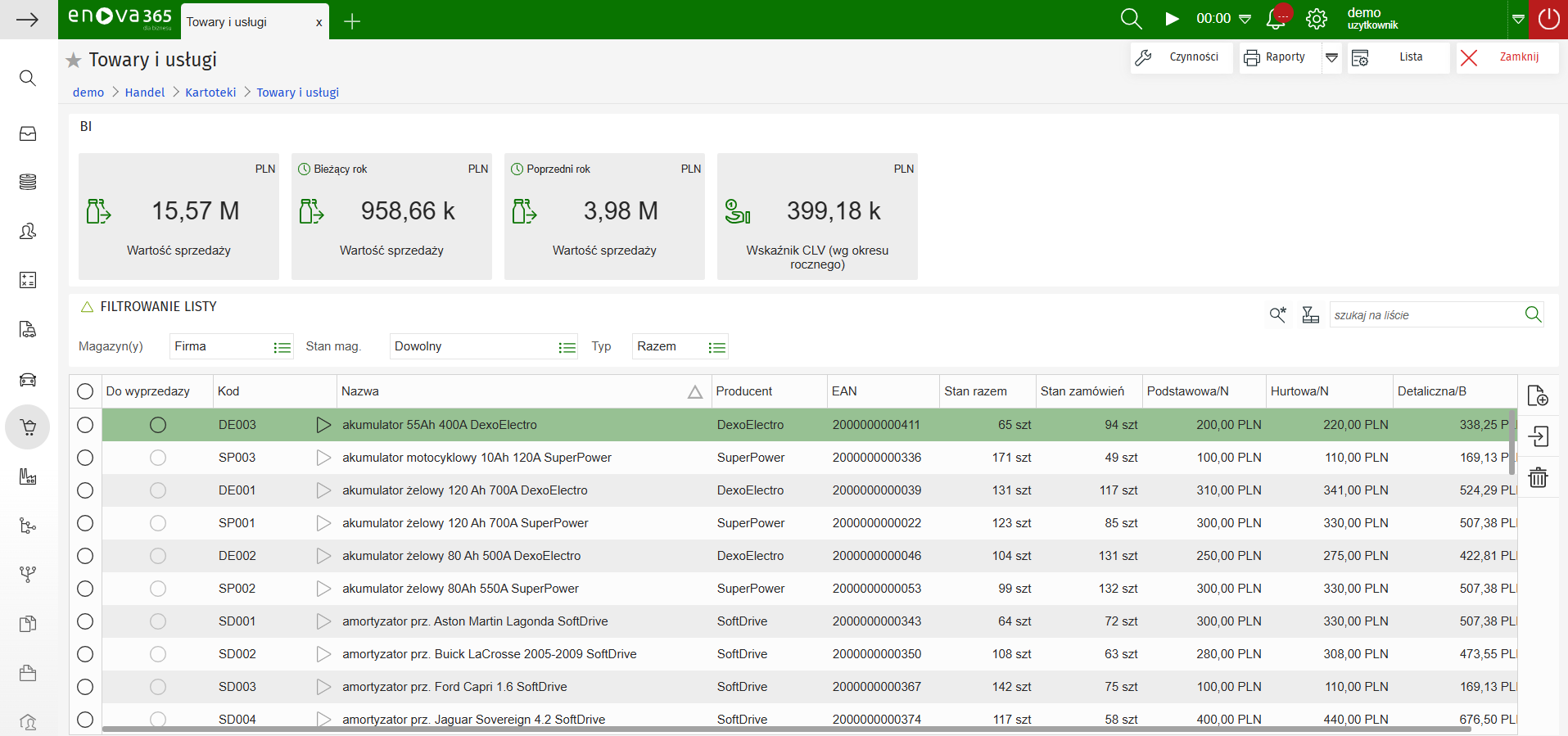This screenshot has height=736, width=1568.
Task: Click the notifications bell icon
Action: coord(1276,19)
